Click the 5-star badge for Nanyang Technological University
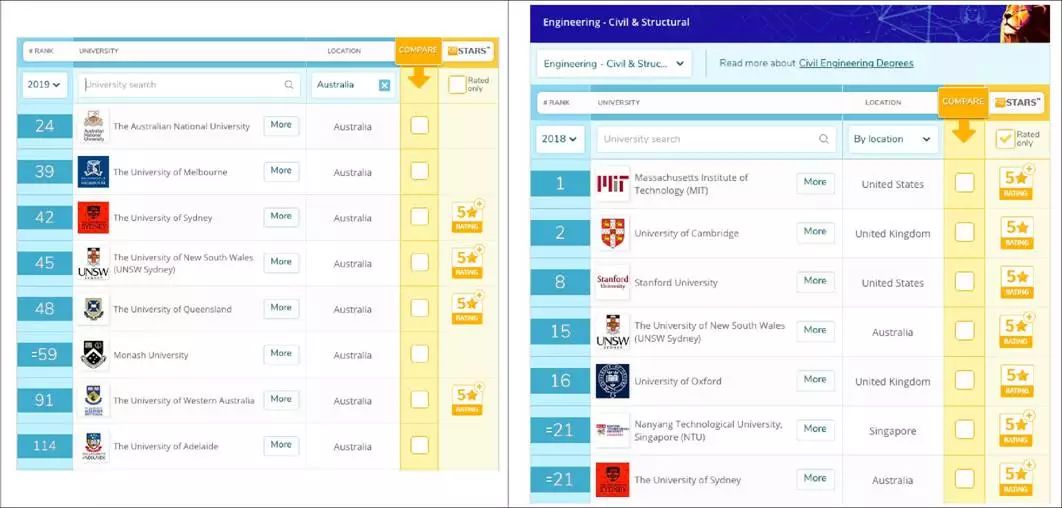Image resolution: width=1062 pixels, height=508 pixels. [x=1017, y=430]
